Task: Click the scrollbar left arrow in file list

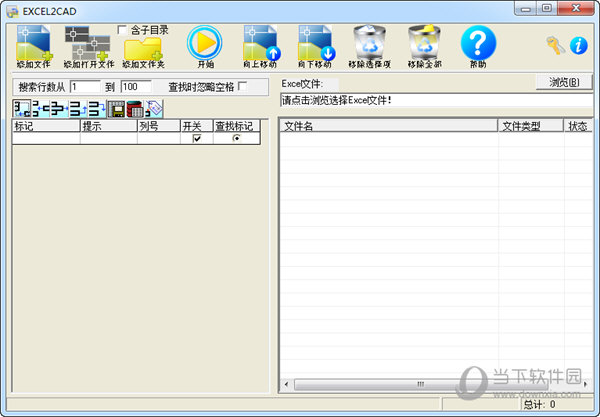Action: tap(286, 384)
